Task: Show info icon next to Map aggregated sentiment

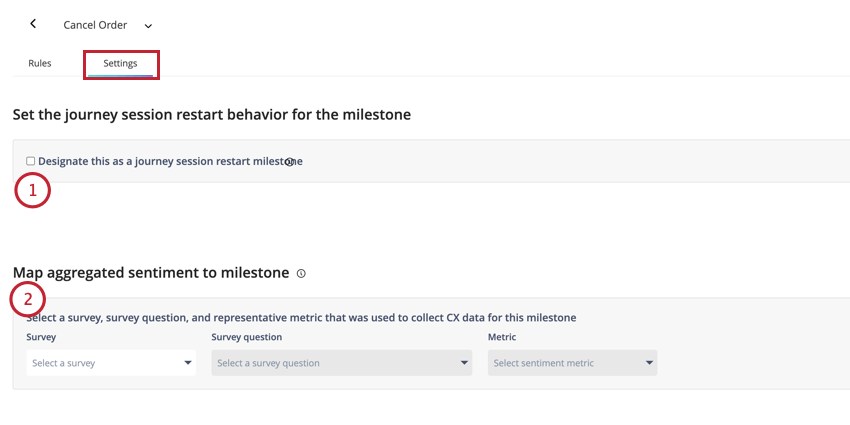Action: pos(301,274)
